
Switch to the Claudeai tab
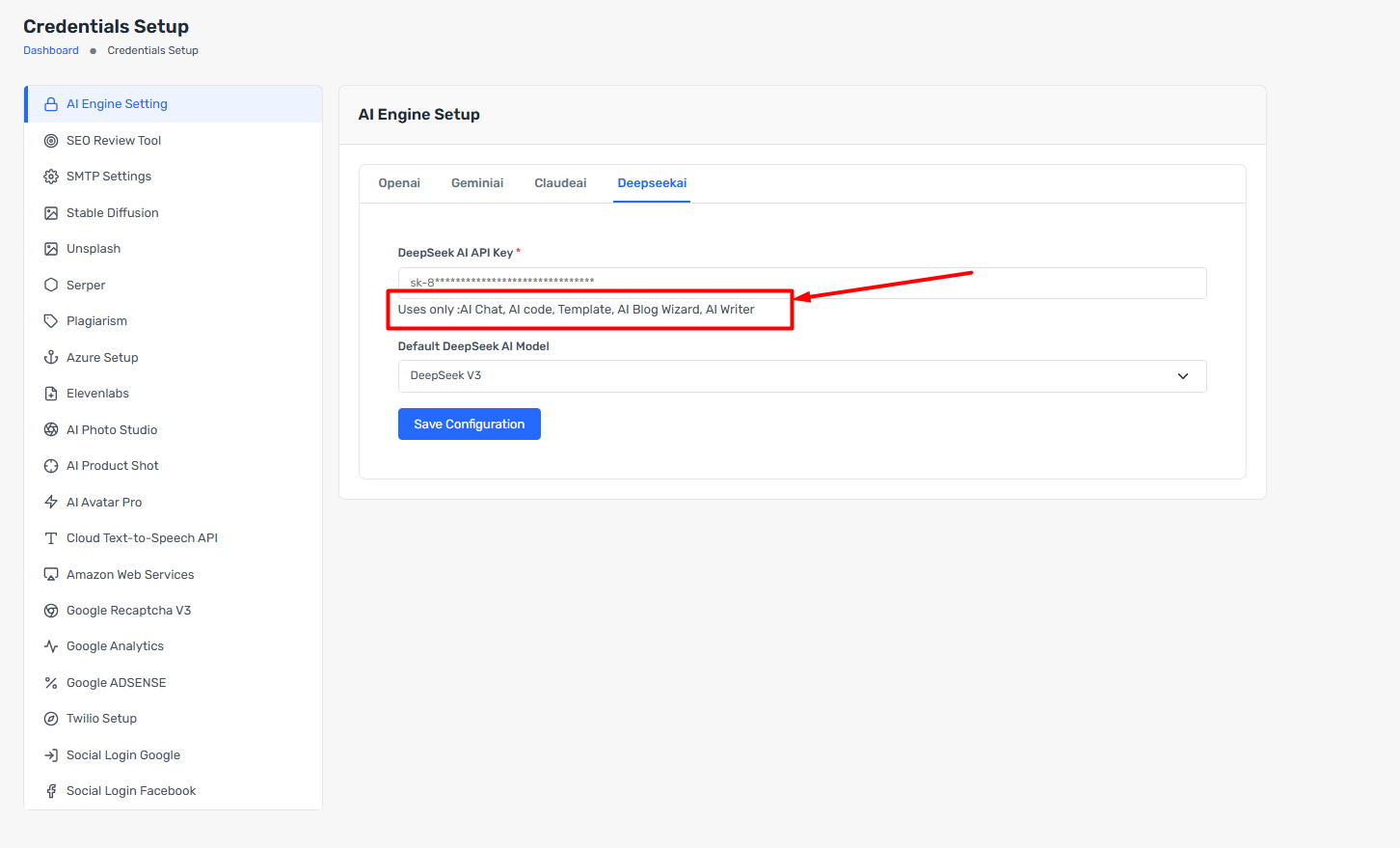click(560, 183)
